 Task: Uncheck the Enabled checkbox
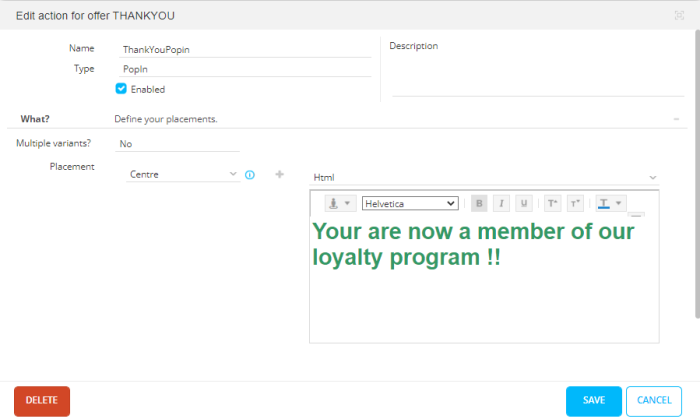121,89
